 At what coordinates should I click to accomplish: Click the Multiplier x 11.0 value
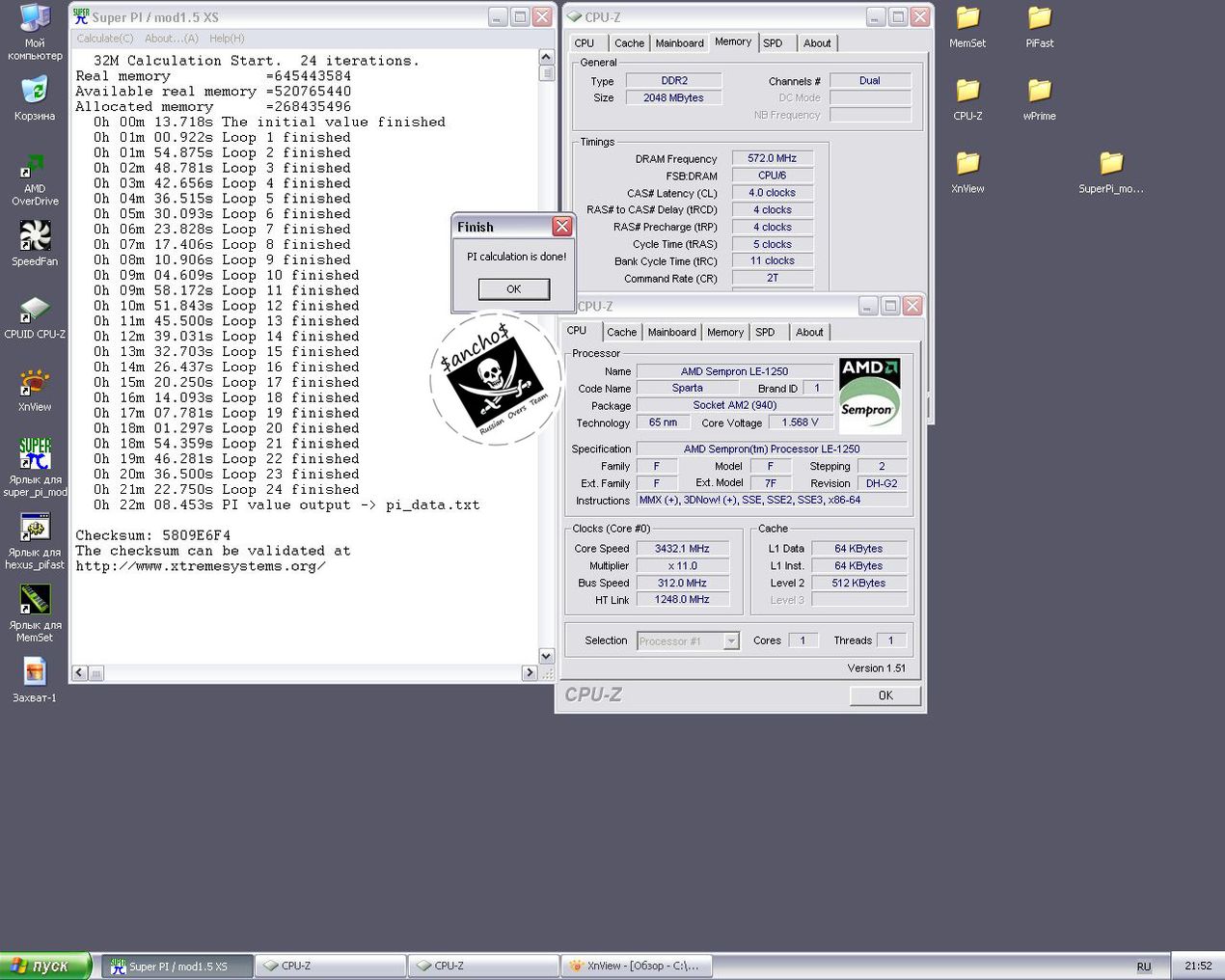pos(683,566)
